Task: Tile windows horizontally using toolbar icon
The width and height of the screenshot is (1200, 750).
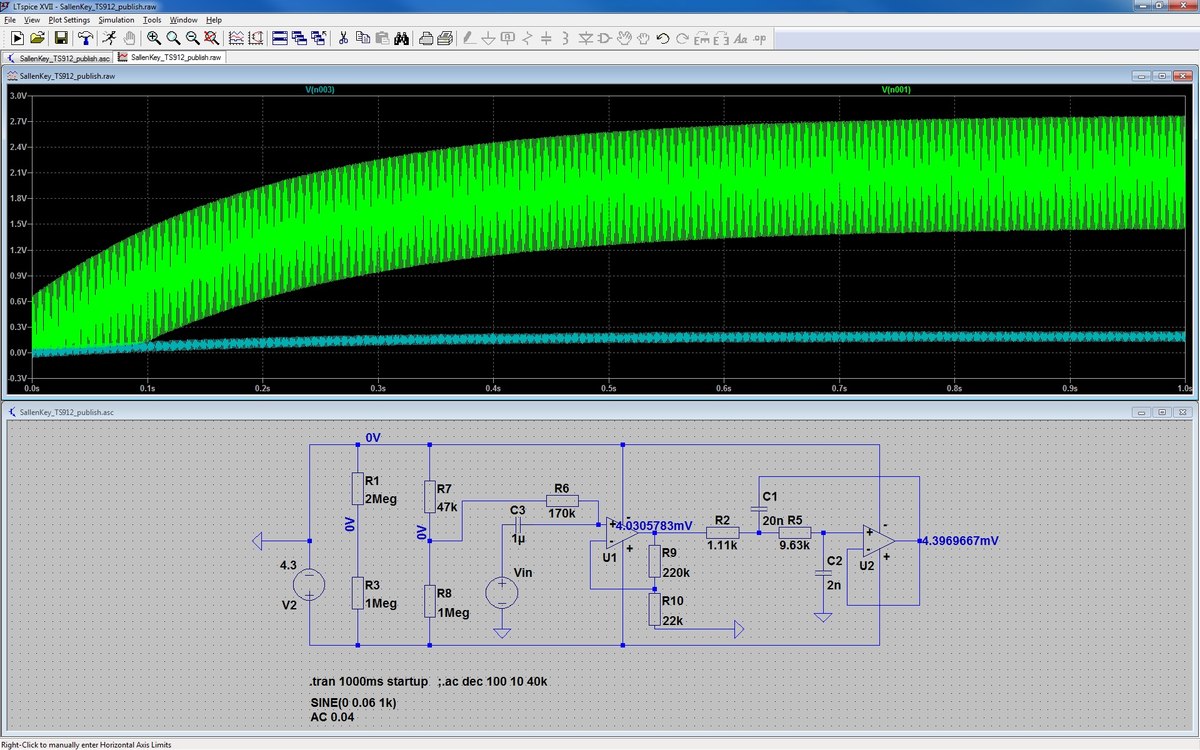Action: click(x=279, y=38)
